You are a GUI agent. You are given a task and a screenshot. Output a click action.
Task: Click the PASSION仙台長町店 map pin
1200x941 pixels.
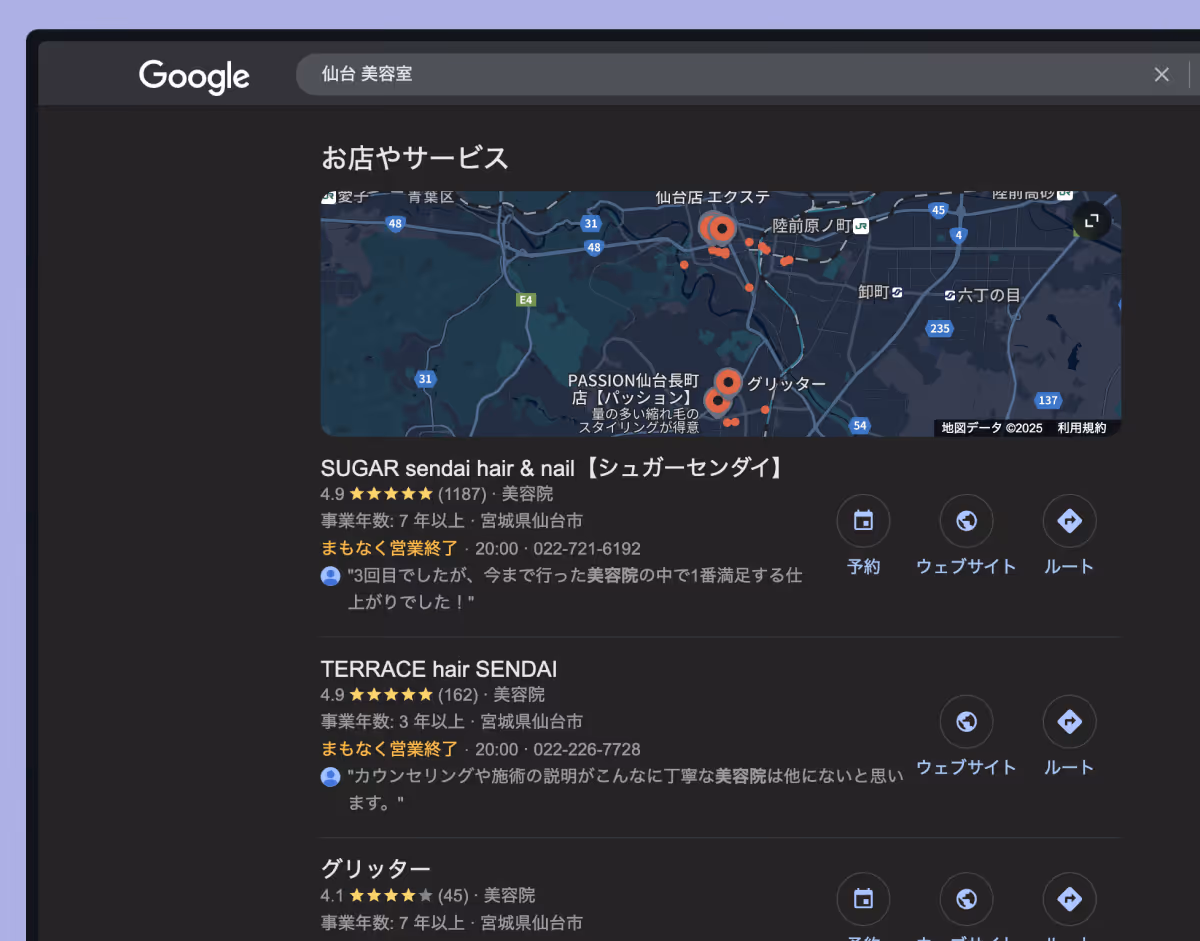(716, 401)
